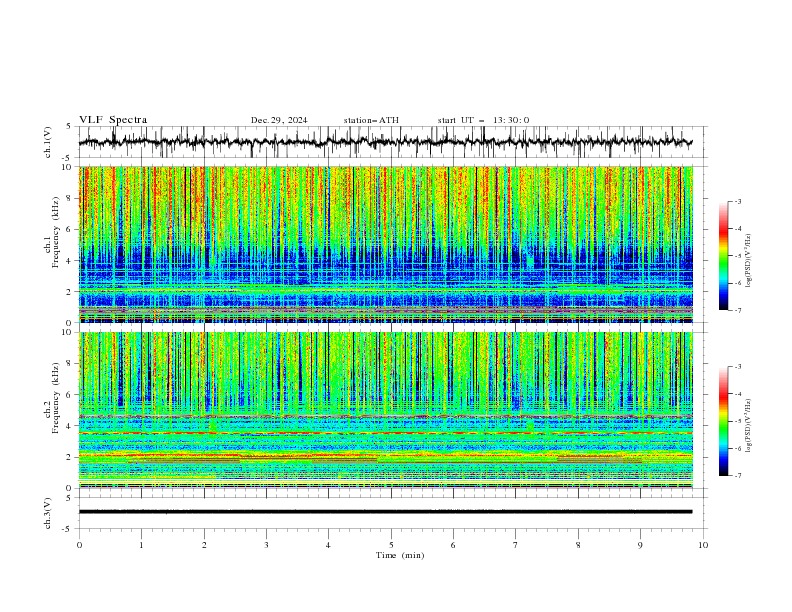Click time axis tick label '9'
Screen dimensions: 792x612
tap(640, 545)
